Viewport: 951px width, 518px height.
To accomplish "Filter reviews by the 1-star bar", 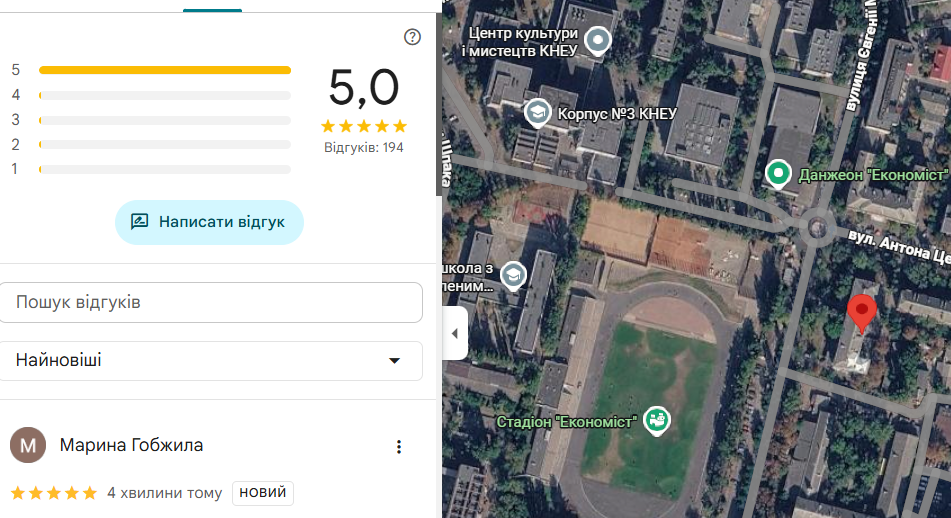I will click(165, 169).
